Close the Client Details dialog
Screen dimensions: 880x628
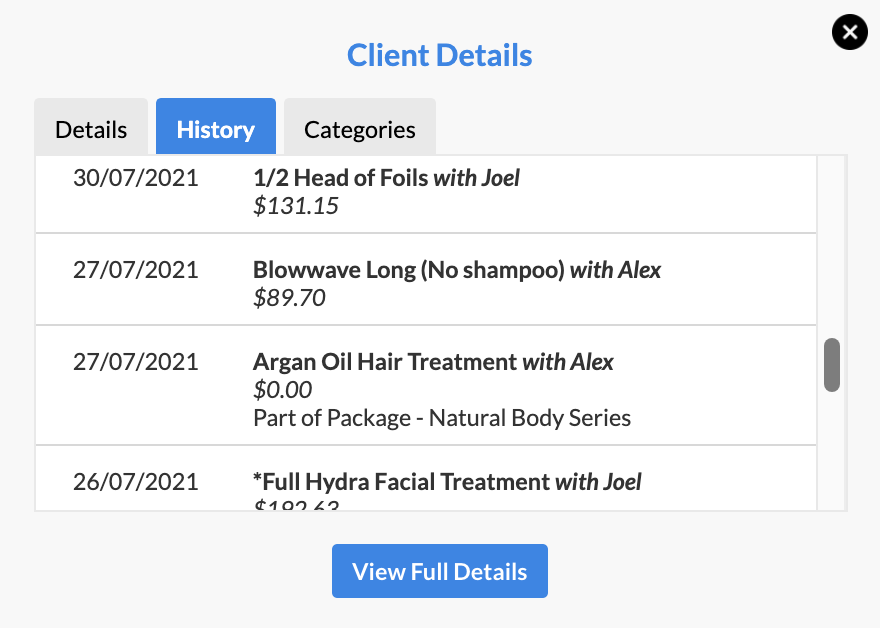(x=850, y=32)
